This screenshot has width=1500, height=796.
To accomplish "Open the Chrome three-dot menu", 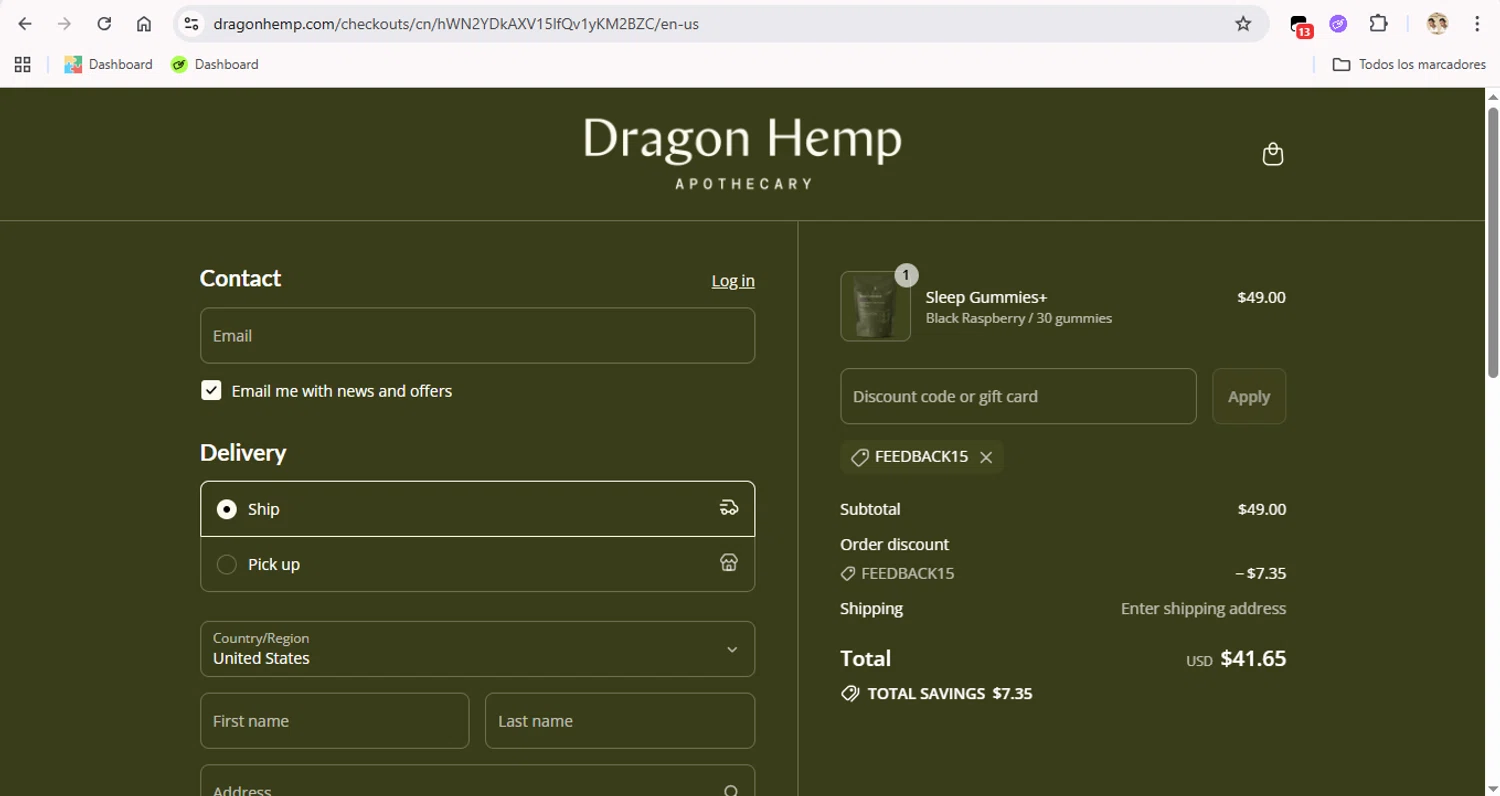I will point(1477,24).
